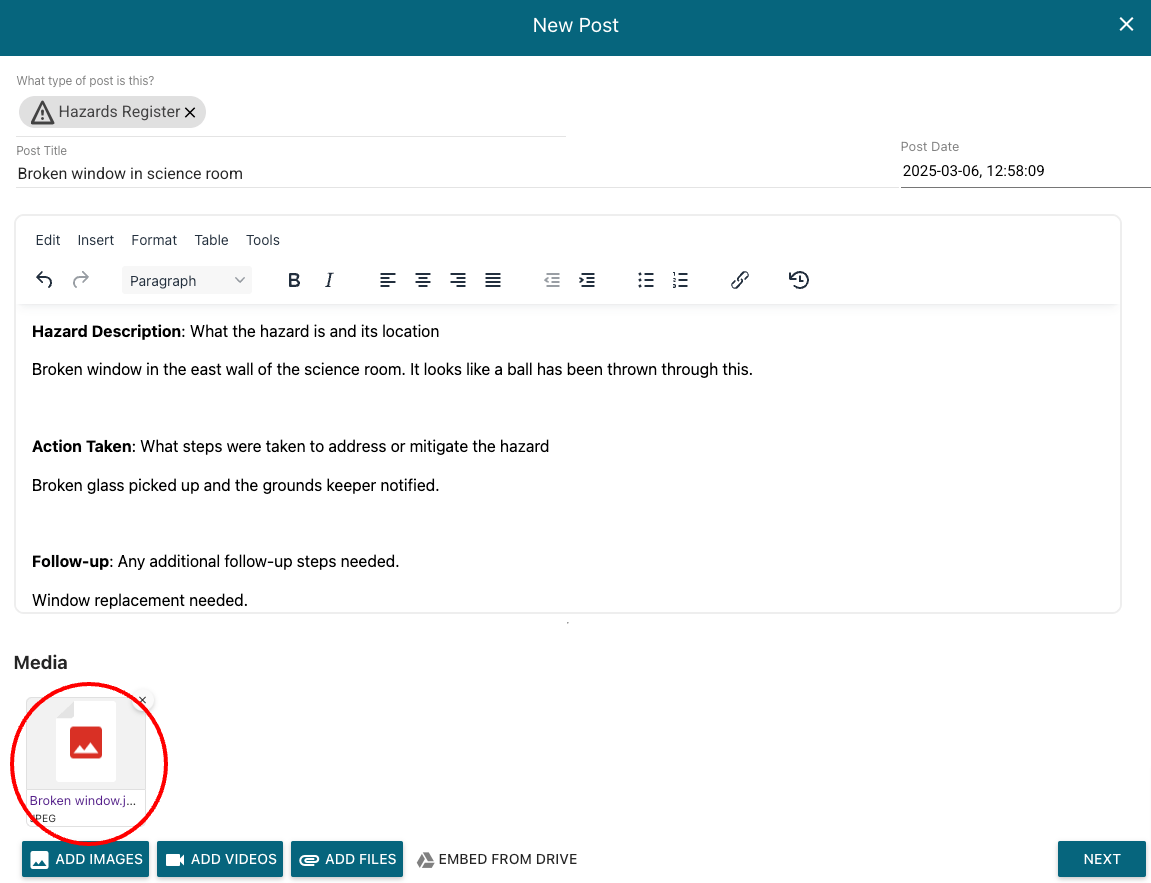The image size is (1151, 883).
Task: Justify the paragraph text
Action: coord(493,280)
